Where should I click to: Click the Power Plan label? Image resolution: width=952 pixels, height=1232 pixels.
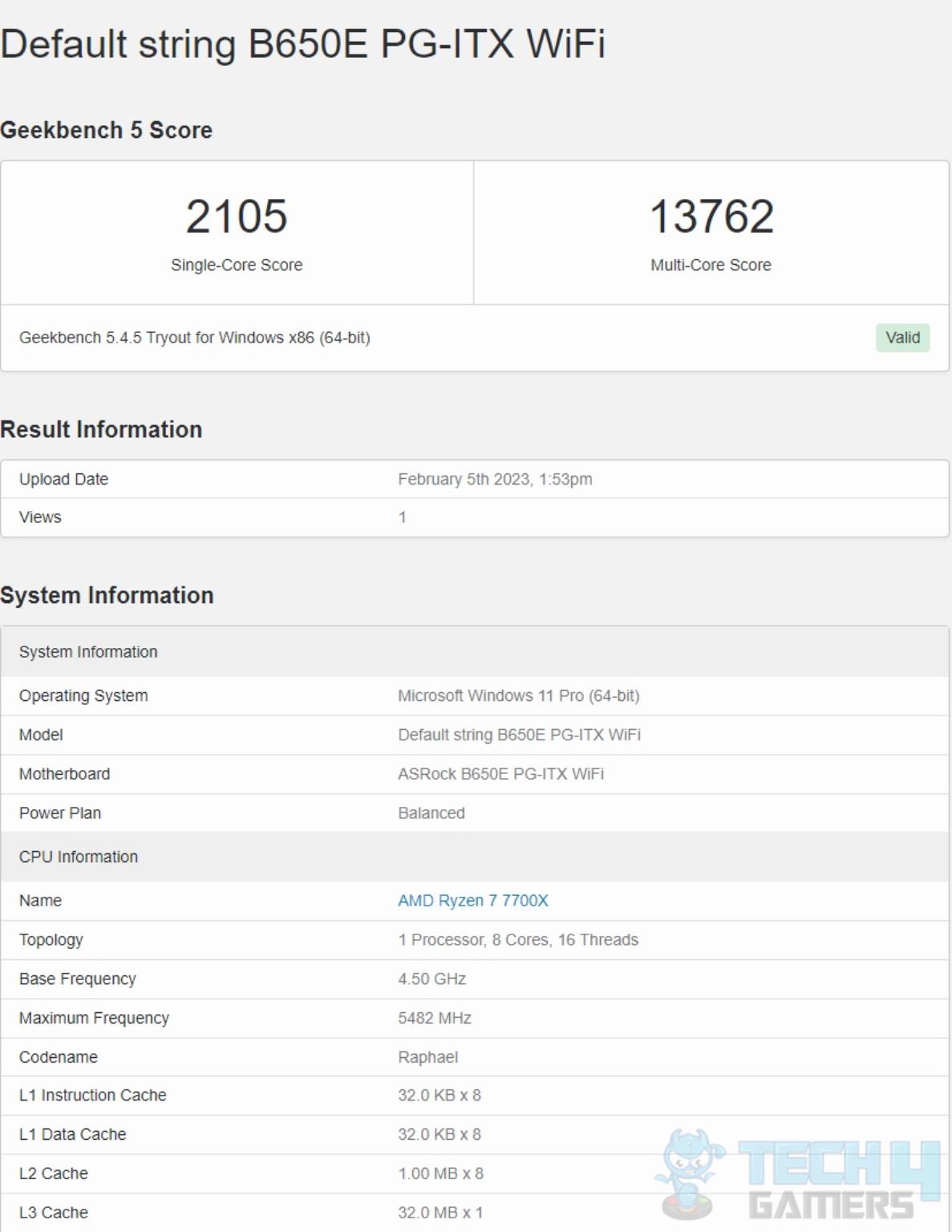[x=60, y=813]
